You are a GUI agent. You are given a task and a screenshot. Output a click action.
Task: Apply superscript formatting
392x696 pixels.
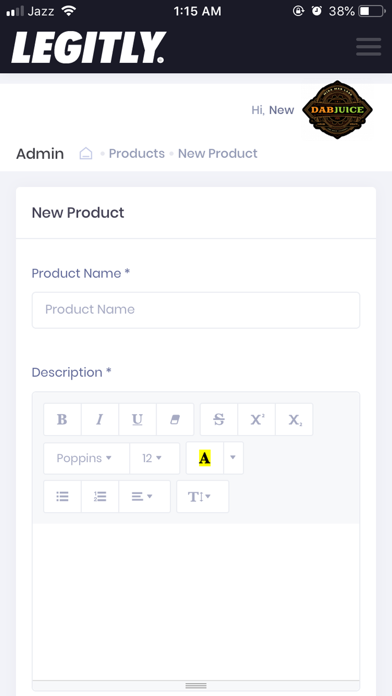coord(257,419)
